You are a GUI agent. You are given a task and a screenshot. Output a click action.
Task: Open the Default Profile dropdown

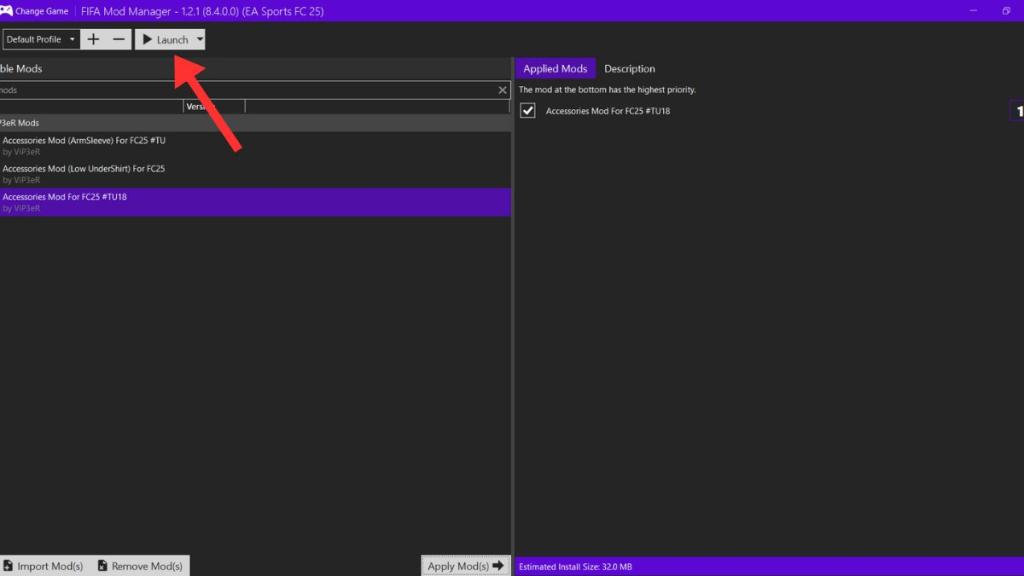[x=40, y=39]
